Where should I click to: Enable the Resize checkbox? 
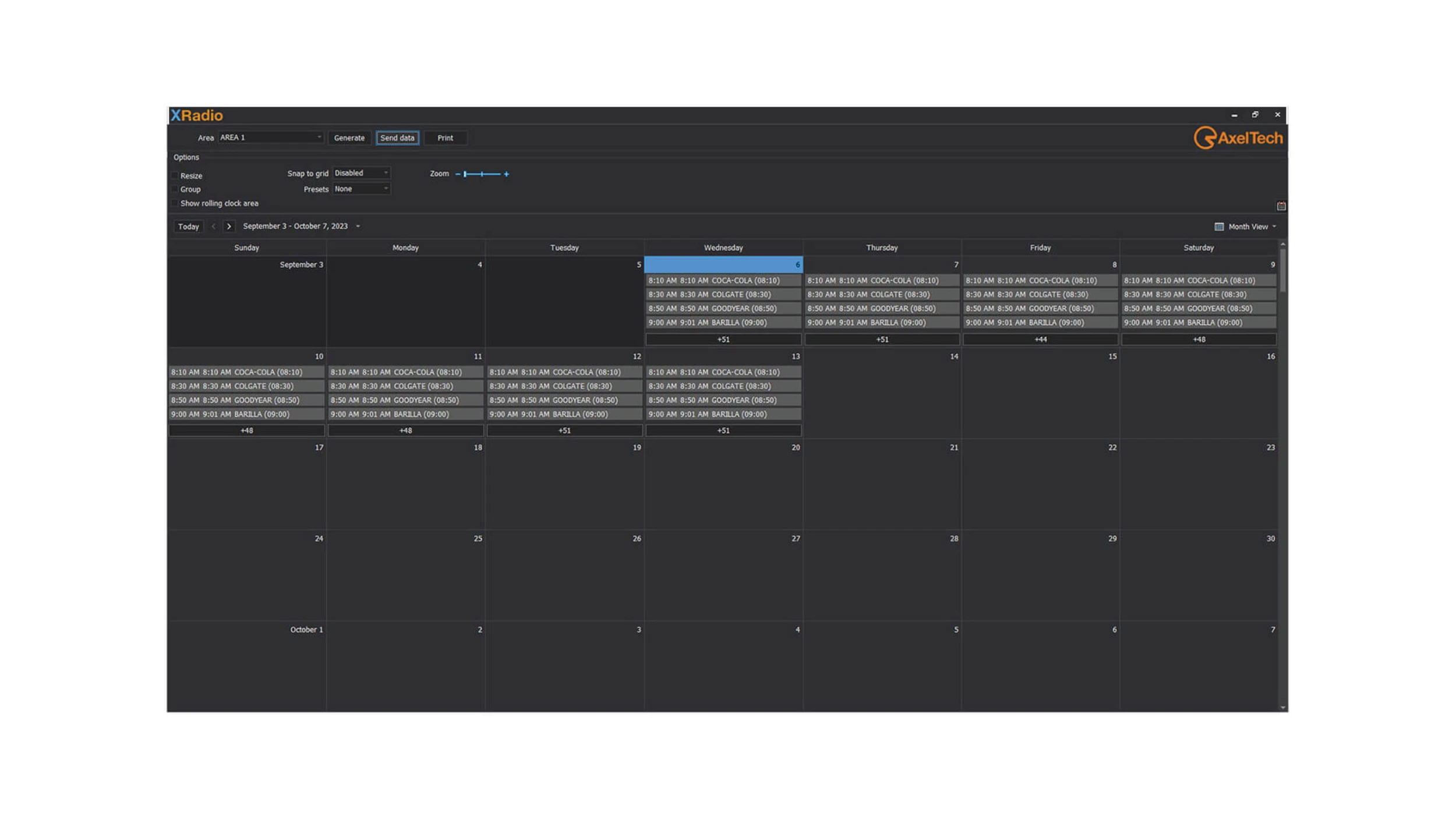click(175, 175)
